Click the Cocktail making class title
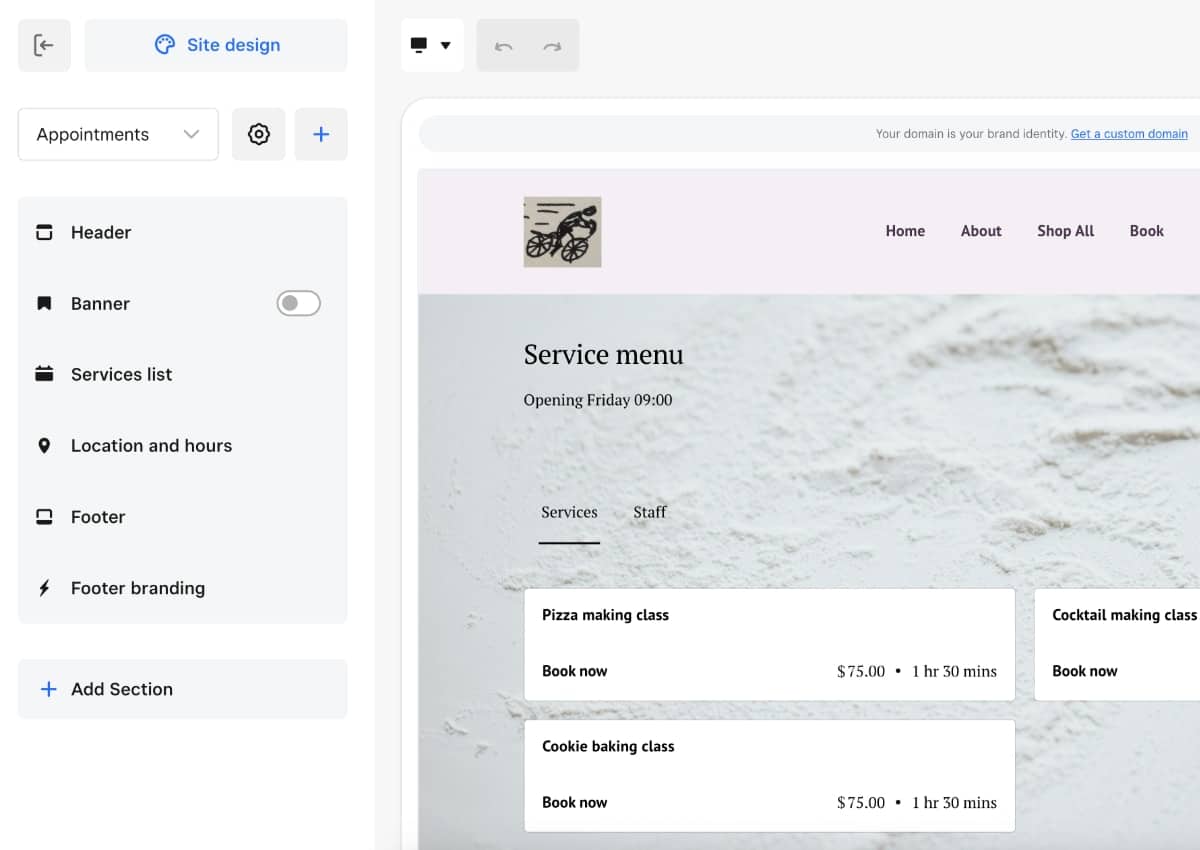This screenshot has width=1200, height=850. 1124,615
